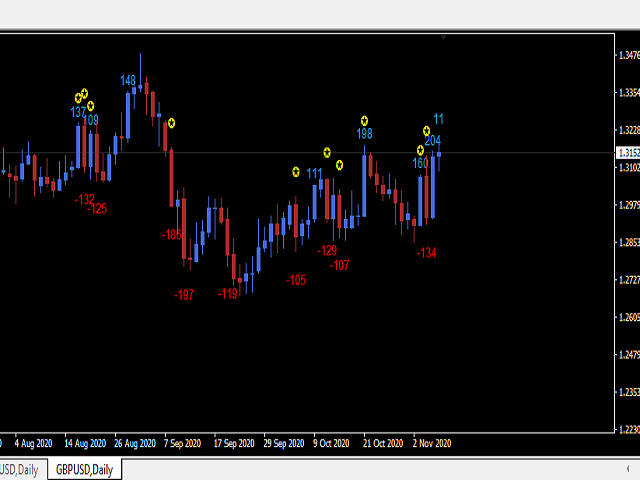Click the blue 111 value label
This screenshot has height=480, width=640.
click(x=314, y=173)
